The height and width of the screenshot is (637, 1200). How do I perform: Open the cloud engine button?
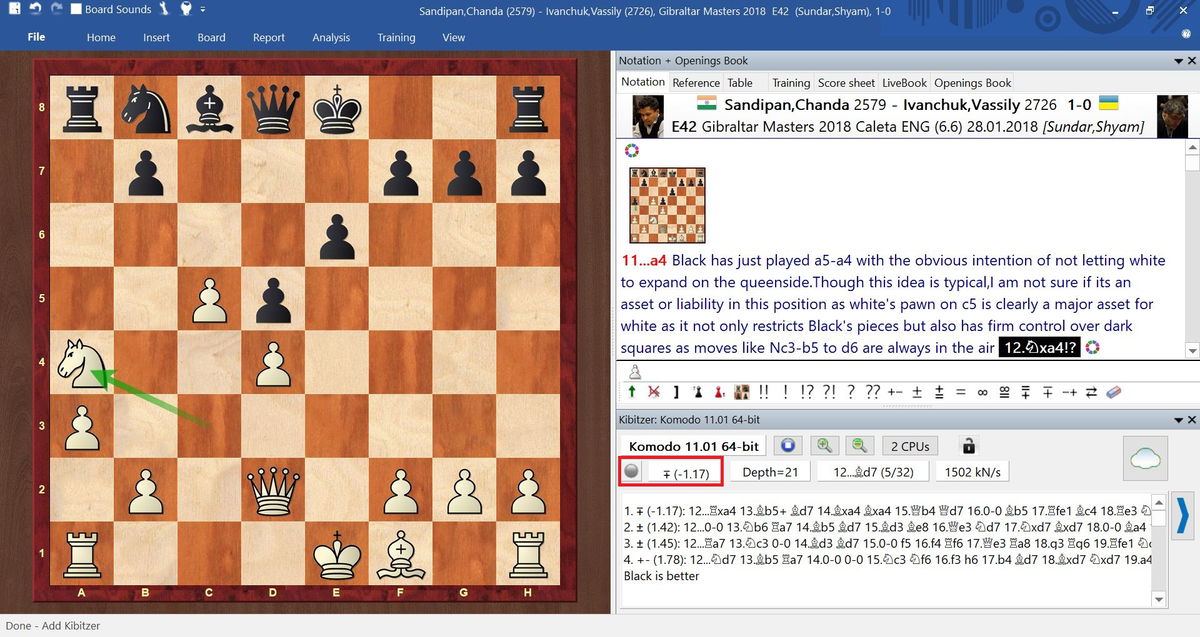click(1148, 458)
